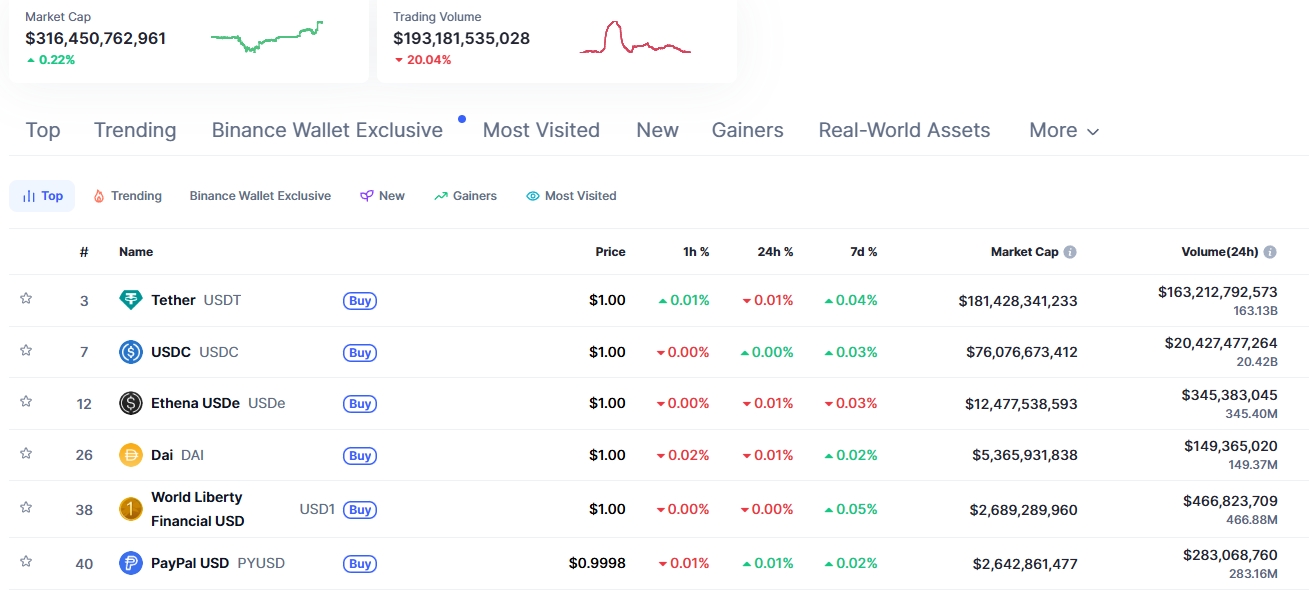Switch to the Real-World Assets tab
Screen dimensions: 1309x593
[x=903, y=130]
